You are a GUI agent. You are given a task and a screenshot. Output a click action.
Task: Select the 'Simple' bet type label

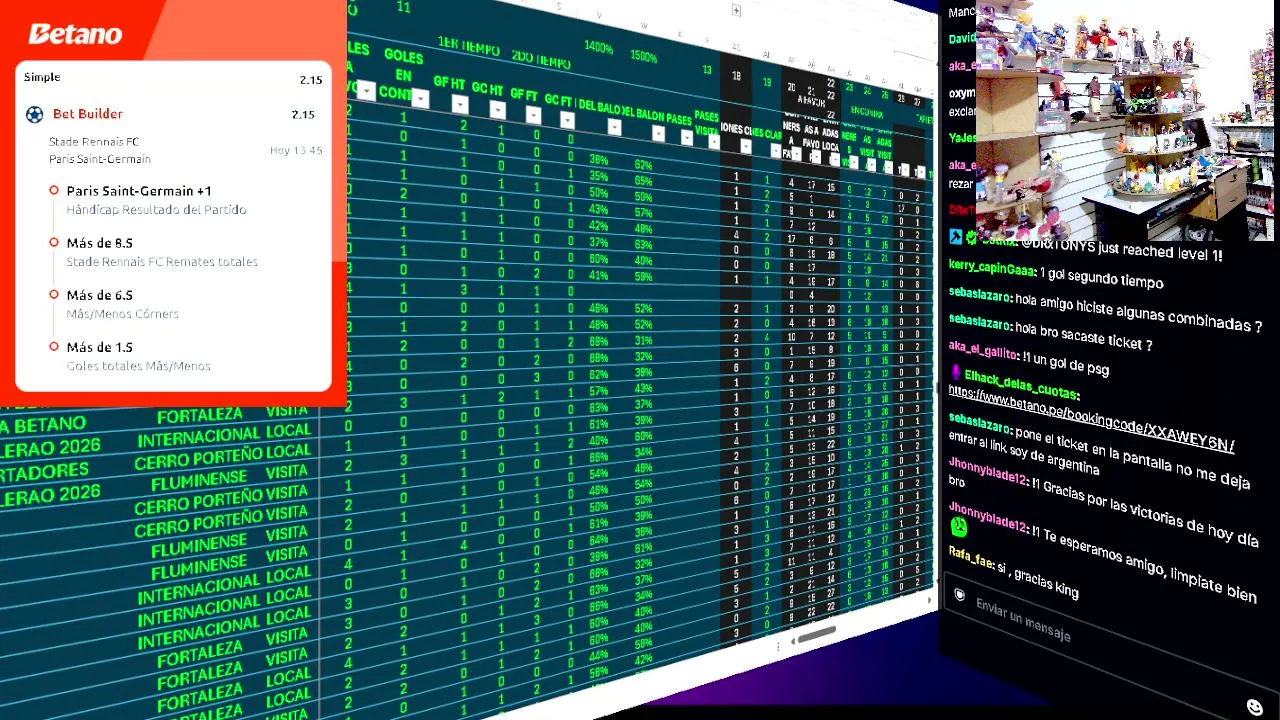pyautogui.click(x=42, y=77)
